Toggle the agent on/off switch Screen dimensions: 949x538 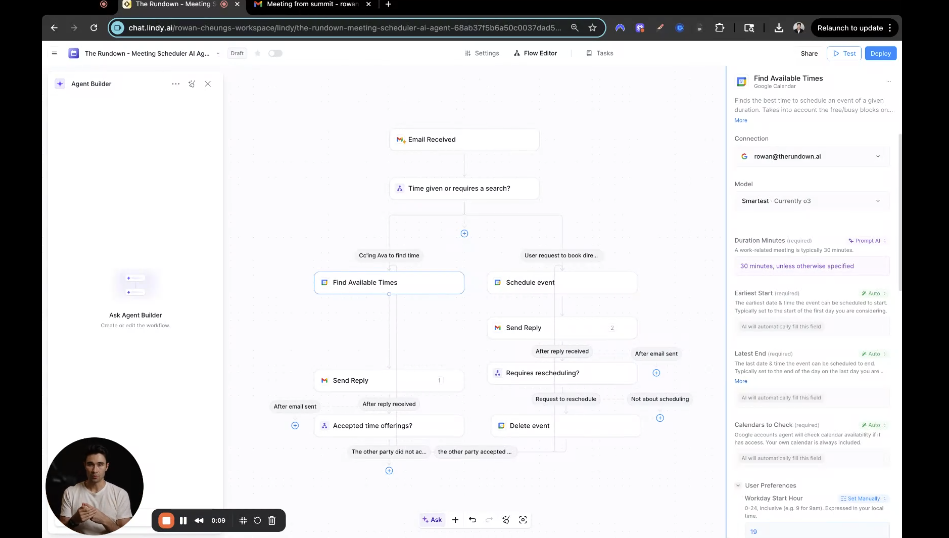[275, 53]
